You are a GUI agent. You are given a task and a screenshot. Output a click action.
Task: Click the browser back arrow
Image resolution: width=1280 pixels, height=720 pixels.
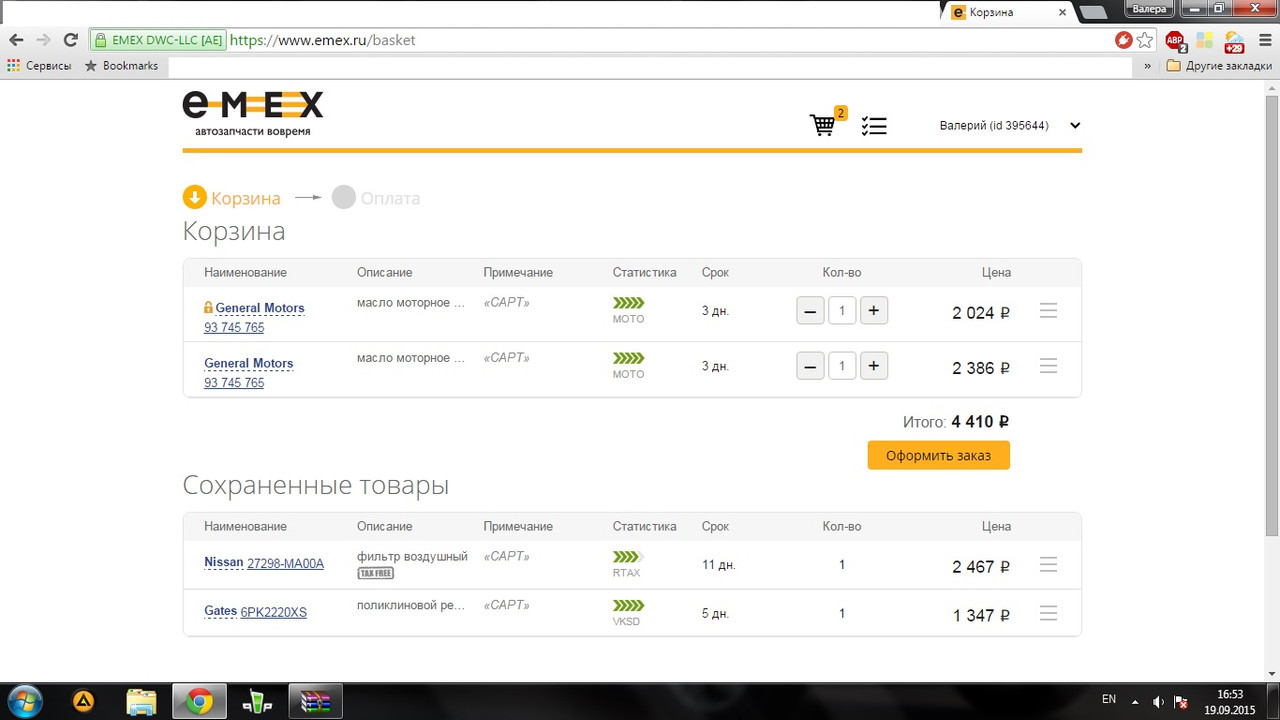(x=16, y=40)
